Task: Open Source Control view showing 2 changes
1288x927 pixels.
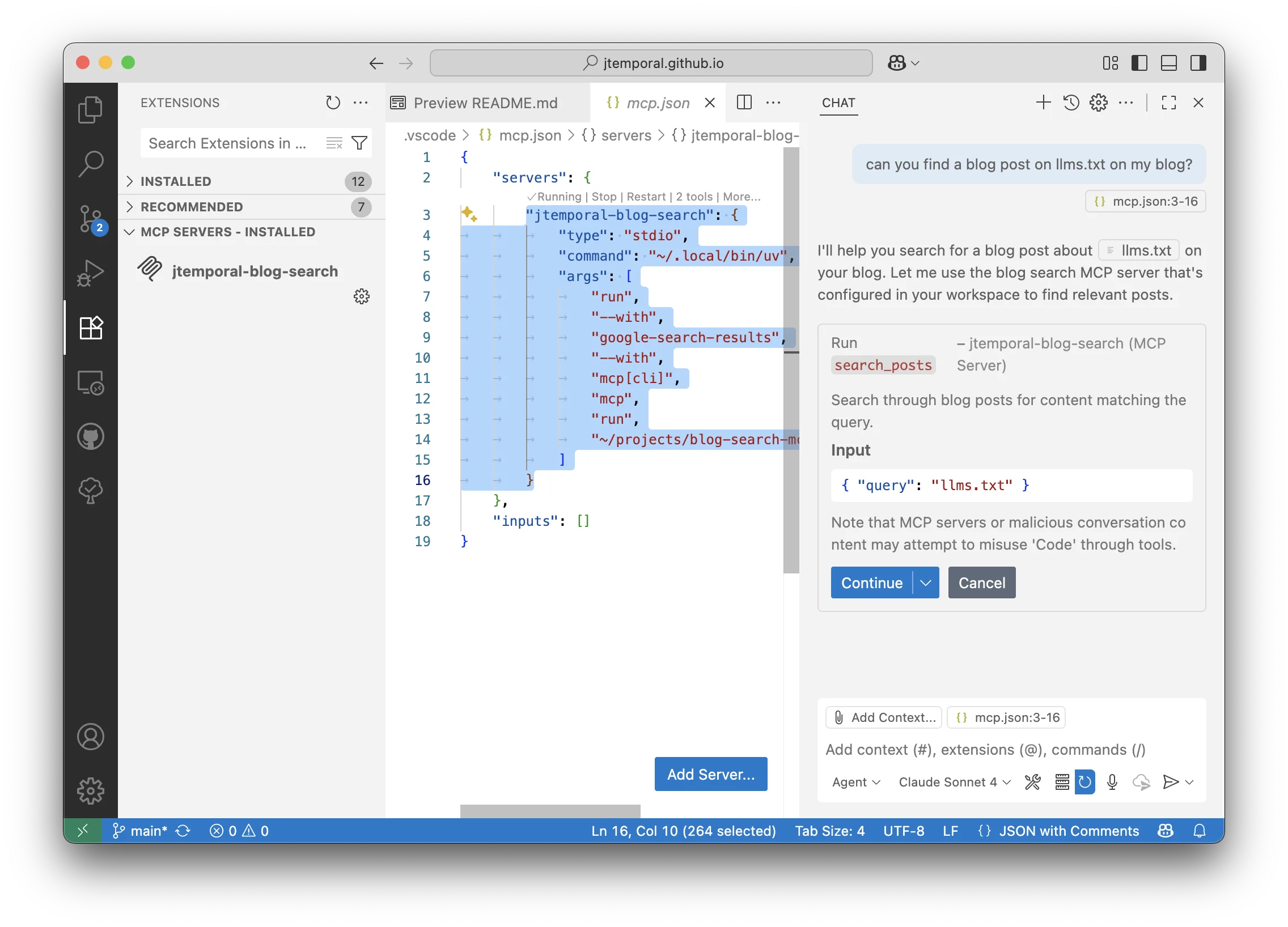Action: click(x=90, y=219)
